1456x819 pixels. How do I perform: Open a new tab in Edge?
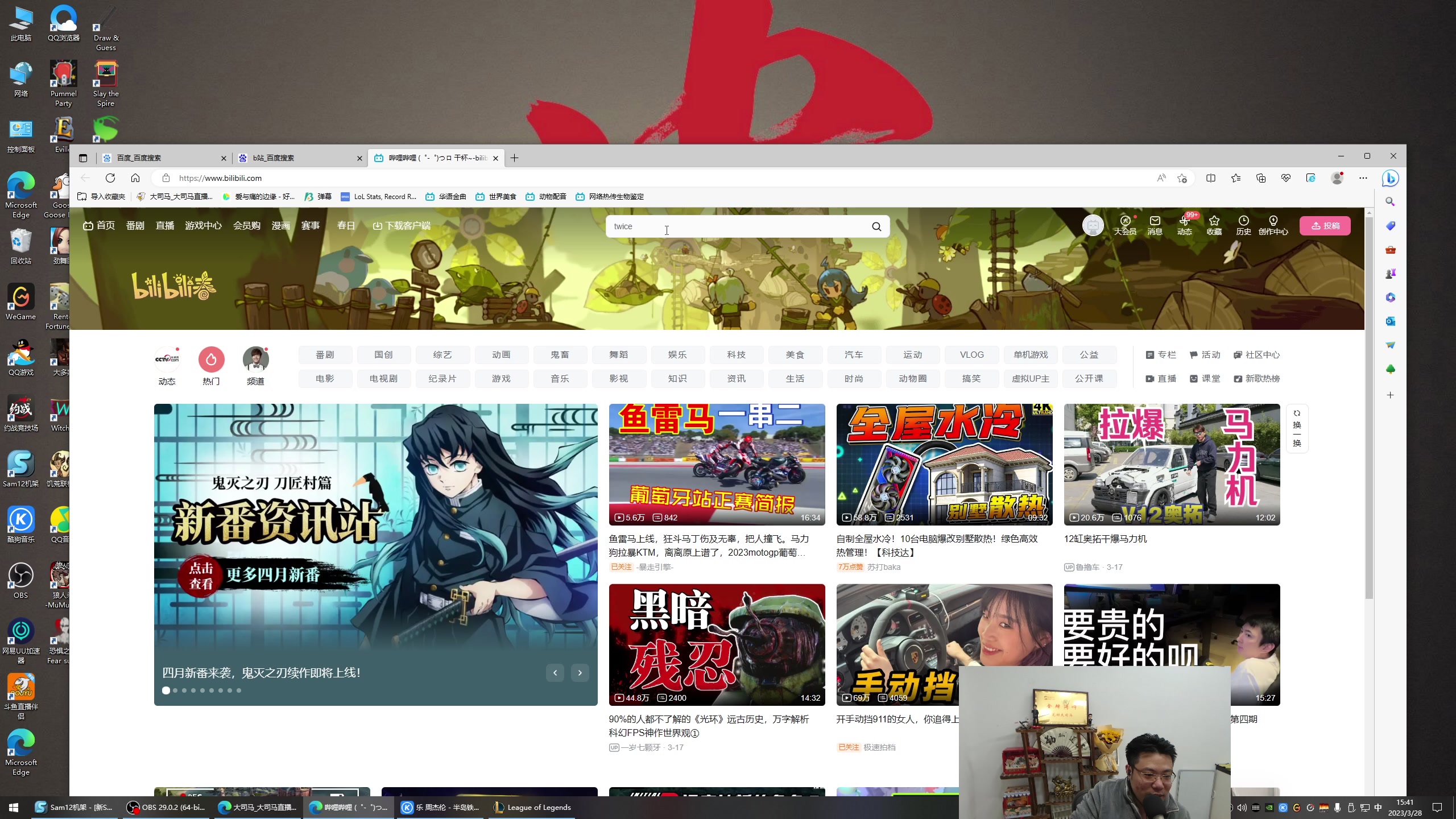[514, 158]
